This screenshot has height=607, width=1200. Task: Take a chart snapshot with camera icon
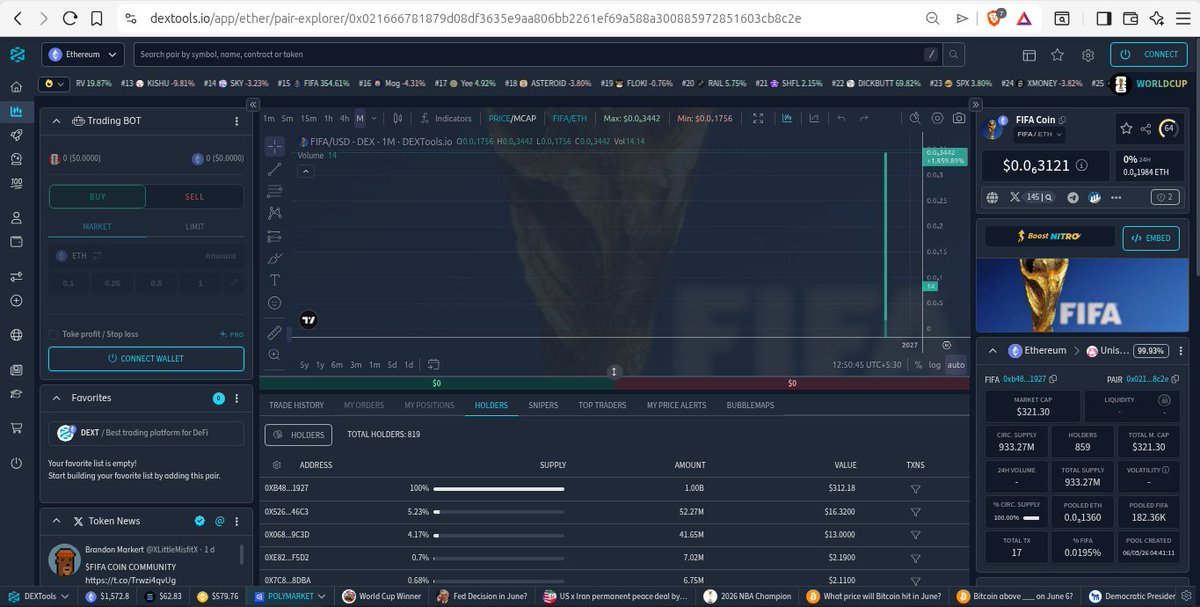pyautogui.click(x=959, y=118)
